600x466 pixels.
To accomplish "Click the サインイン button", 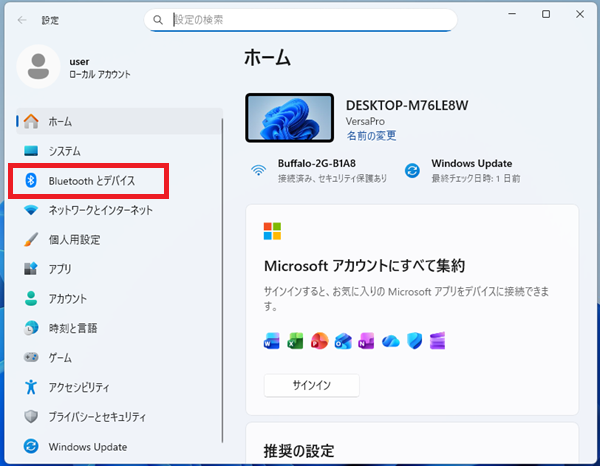I will point(311,385).
